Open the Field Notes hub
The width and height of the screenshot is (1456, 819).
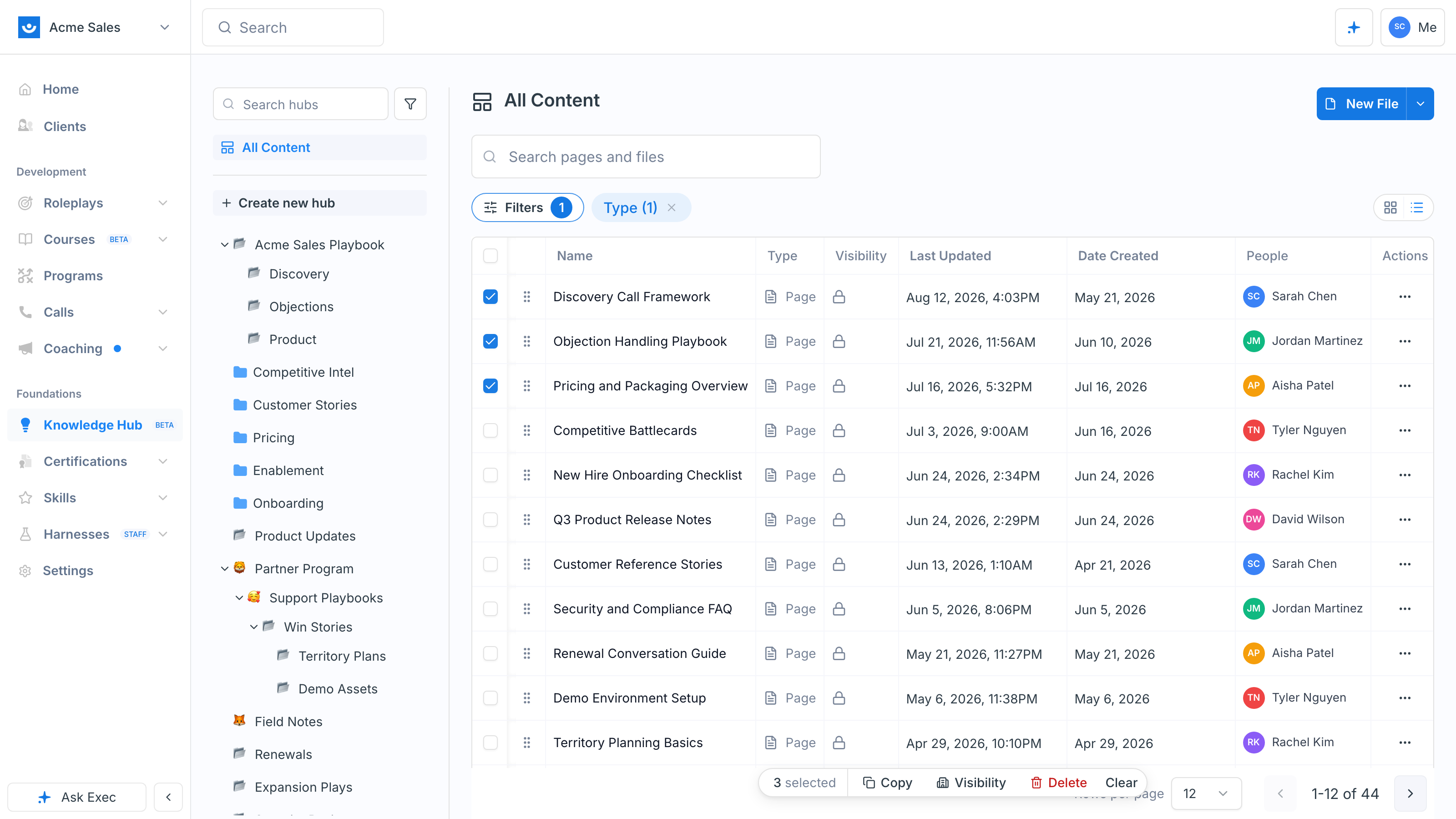[288, 721]
